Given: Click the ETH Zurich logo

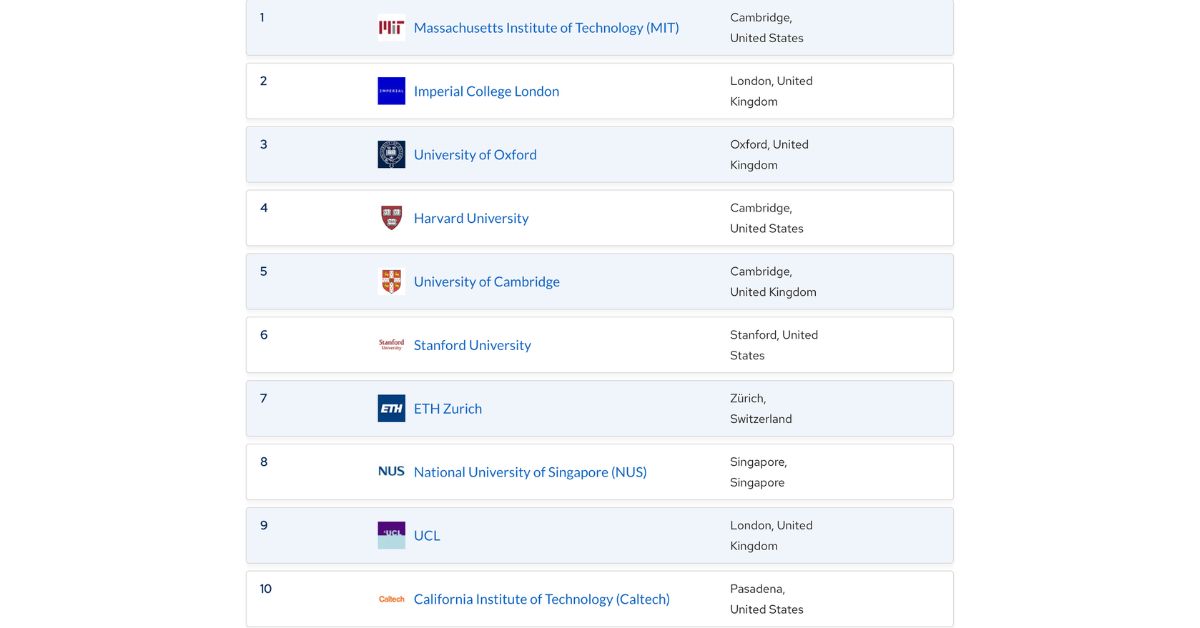Looking at the screenshot, I should (x=391, y=409).
